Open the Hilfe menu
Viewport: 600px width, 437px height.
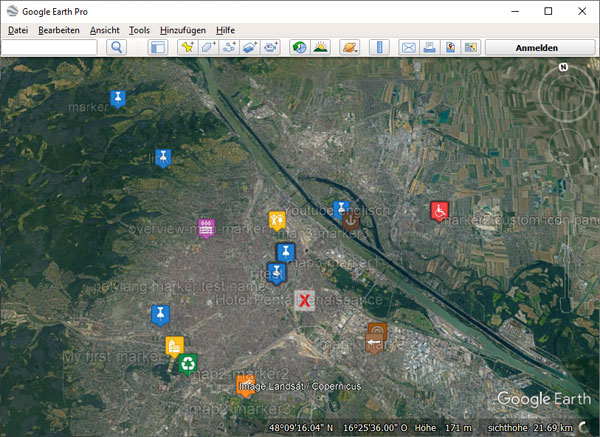point(225,30)
